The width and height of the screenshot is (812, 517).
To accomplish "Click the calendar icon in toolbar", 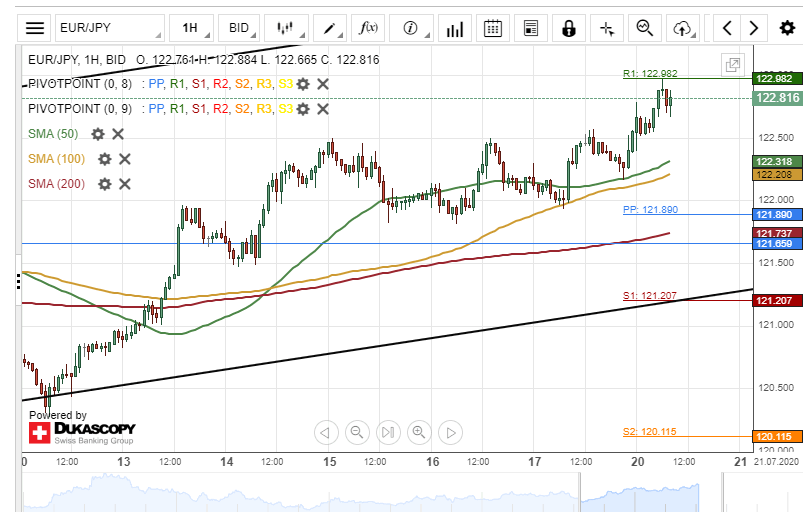I will coord(491,28).
